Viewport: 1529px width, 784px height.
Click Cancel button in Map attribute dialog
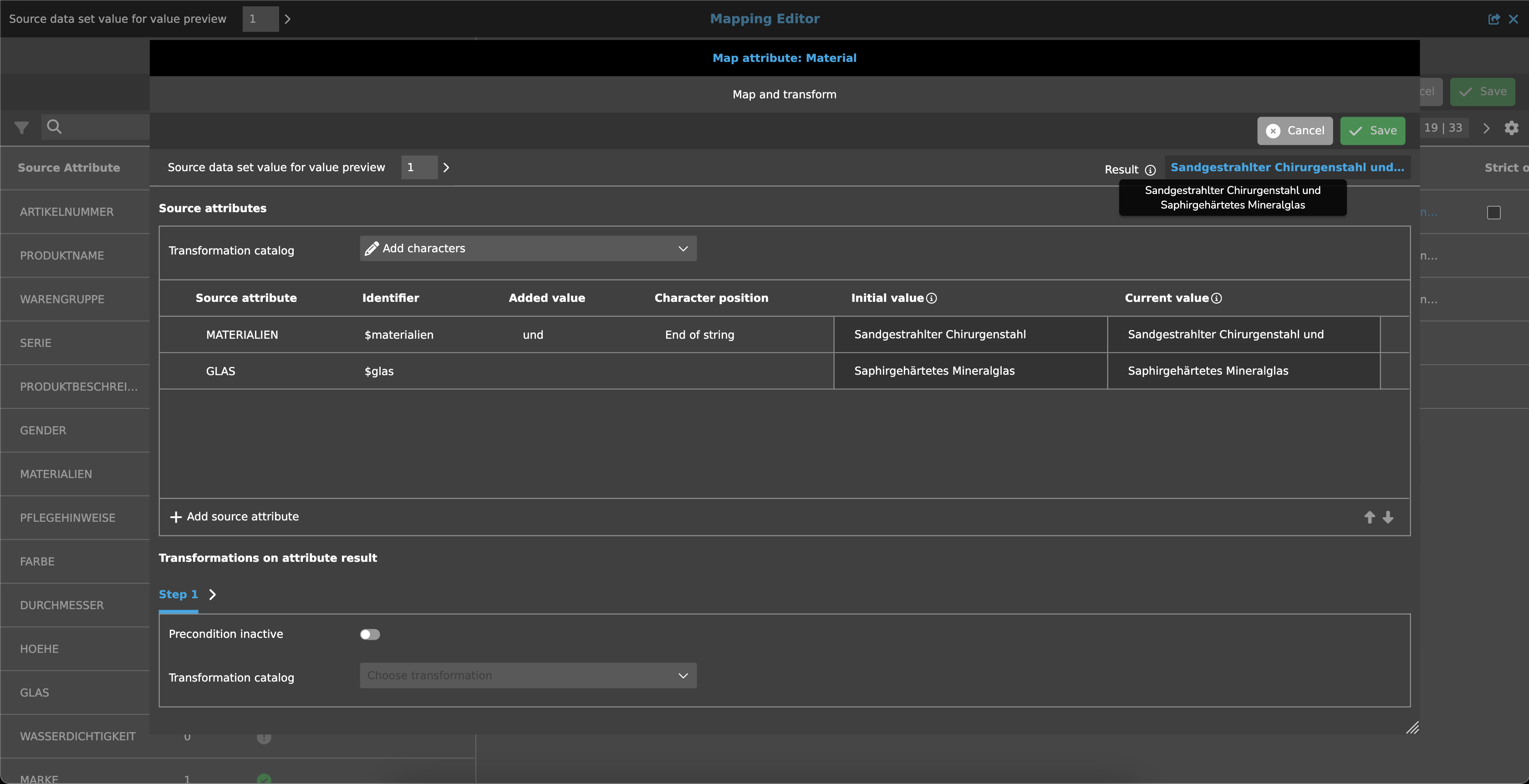pyautogui.click(x=1295, y=131)
